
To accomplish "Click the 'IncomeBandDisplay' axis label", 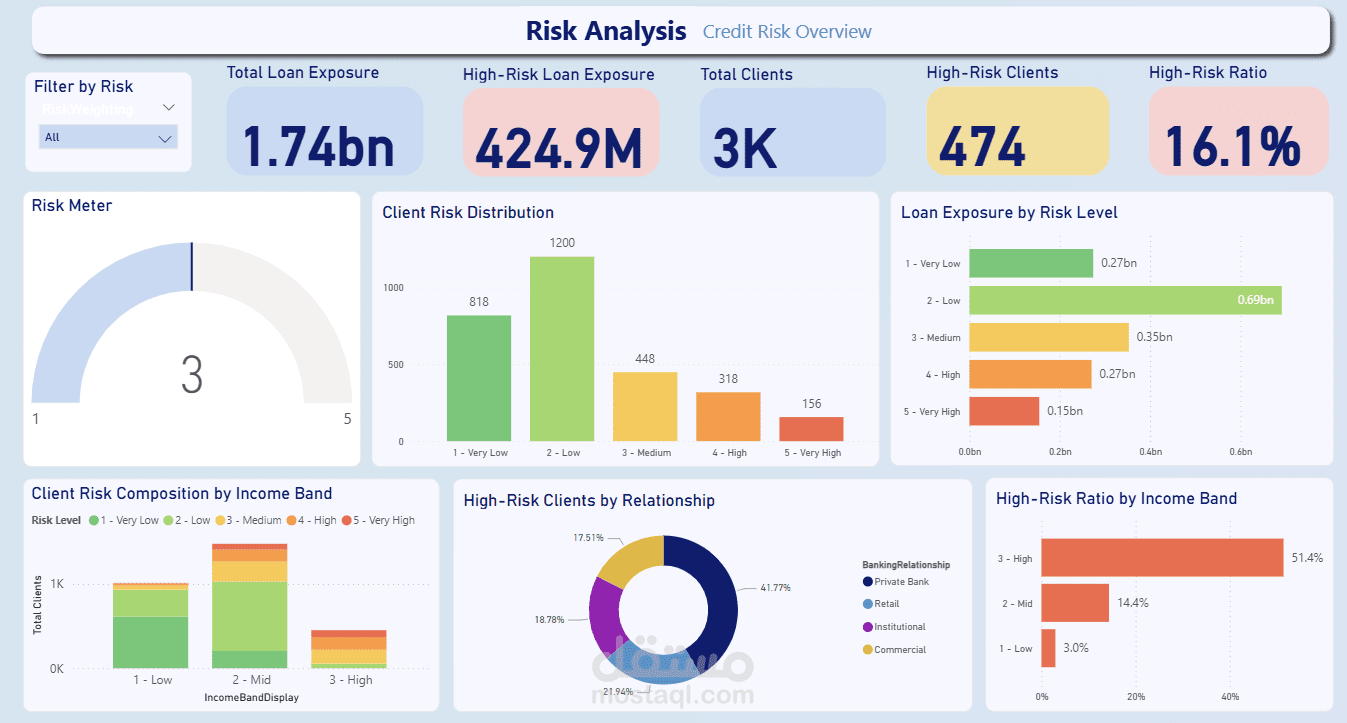I will pyautogui.click(x=251, y=697).
